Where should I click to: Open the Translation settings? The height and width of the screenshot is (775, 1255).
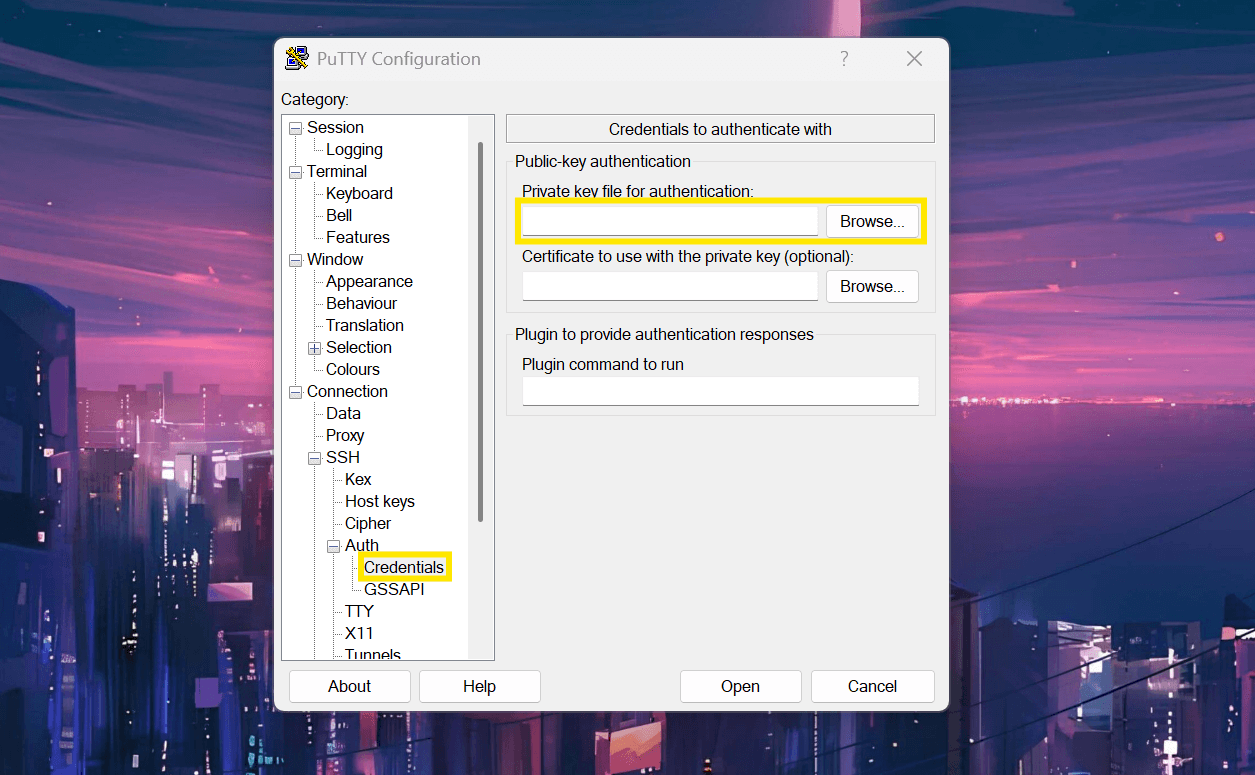point(365,325)
